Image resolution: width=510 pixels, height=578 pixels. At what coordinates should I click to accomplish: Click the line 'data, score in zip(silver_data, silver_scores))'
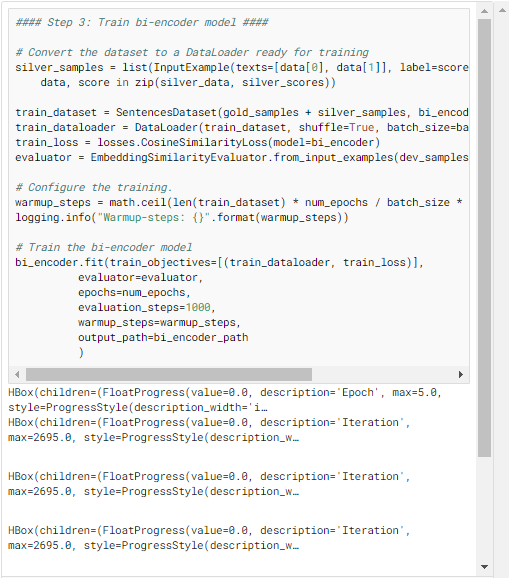188,83
